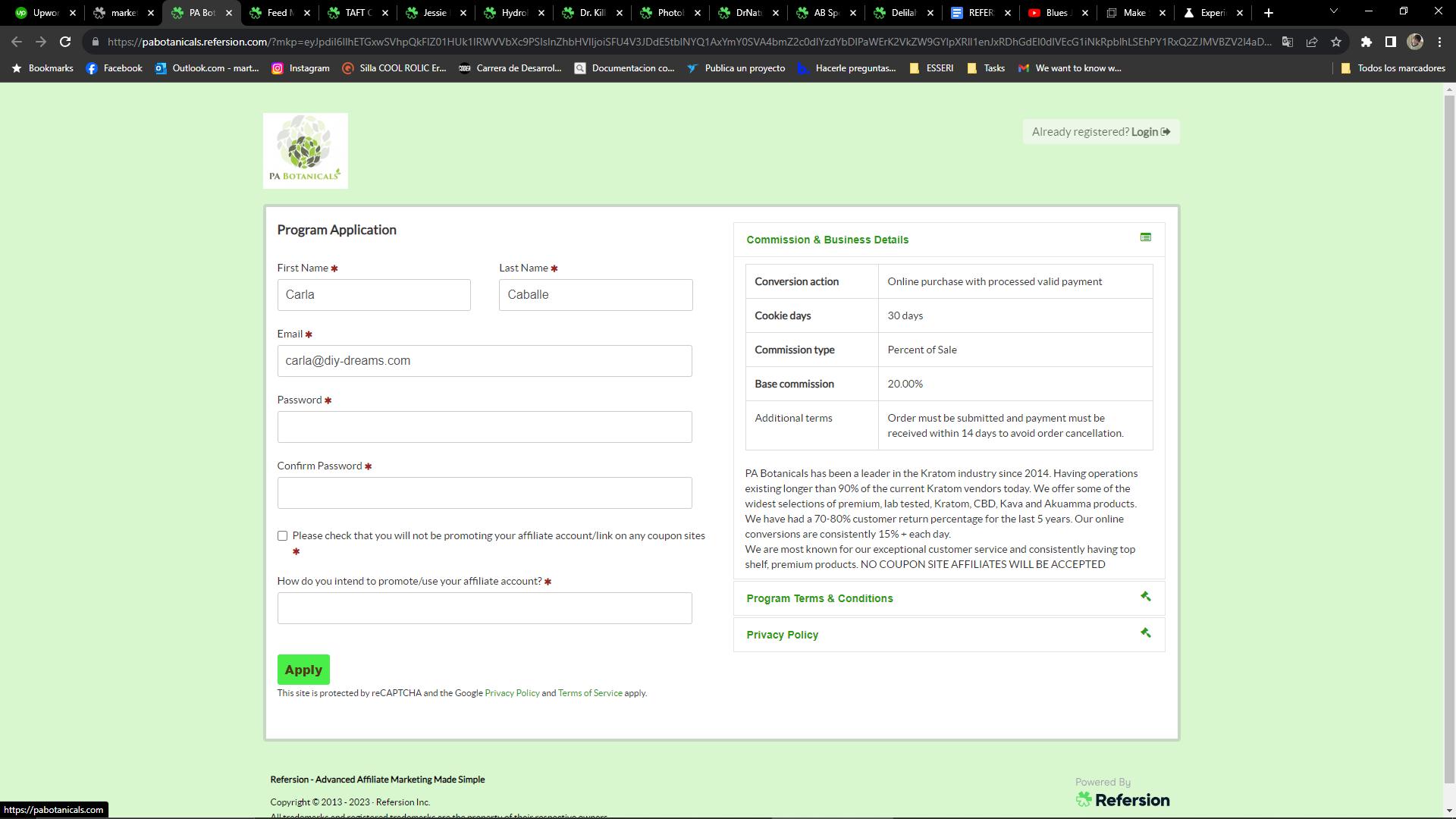Click the translate page icon in address bar
The image size is (1456, 819).
(1288, 42)
